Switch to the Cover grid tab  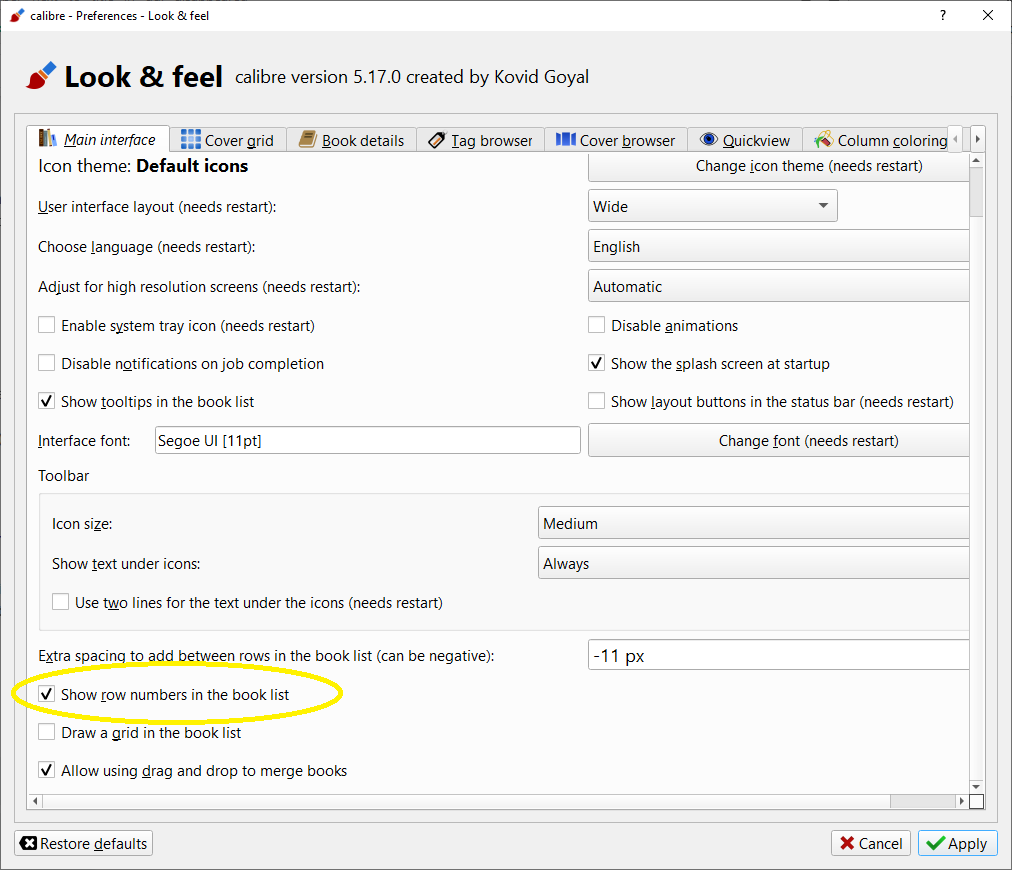tap(227, 140)
